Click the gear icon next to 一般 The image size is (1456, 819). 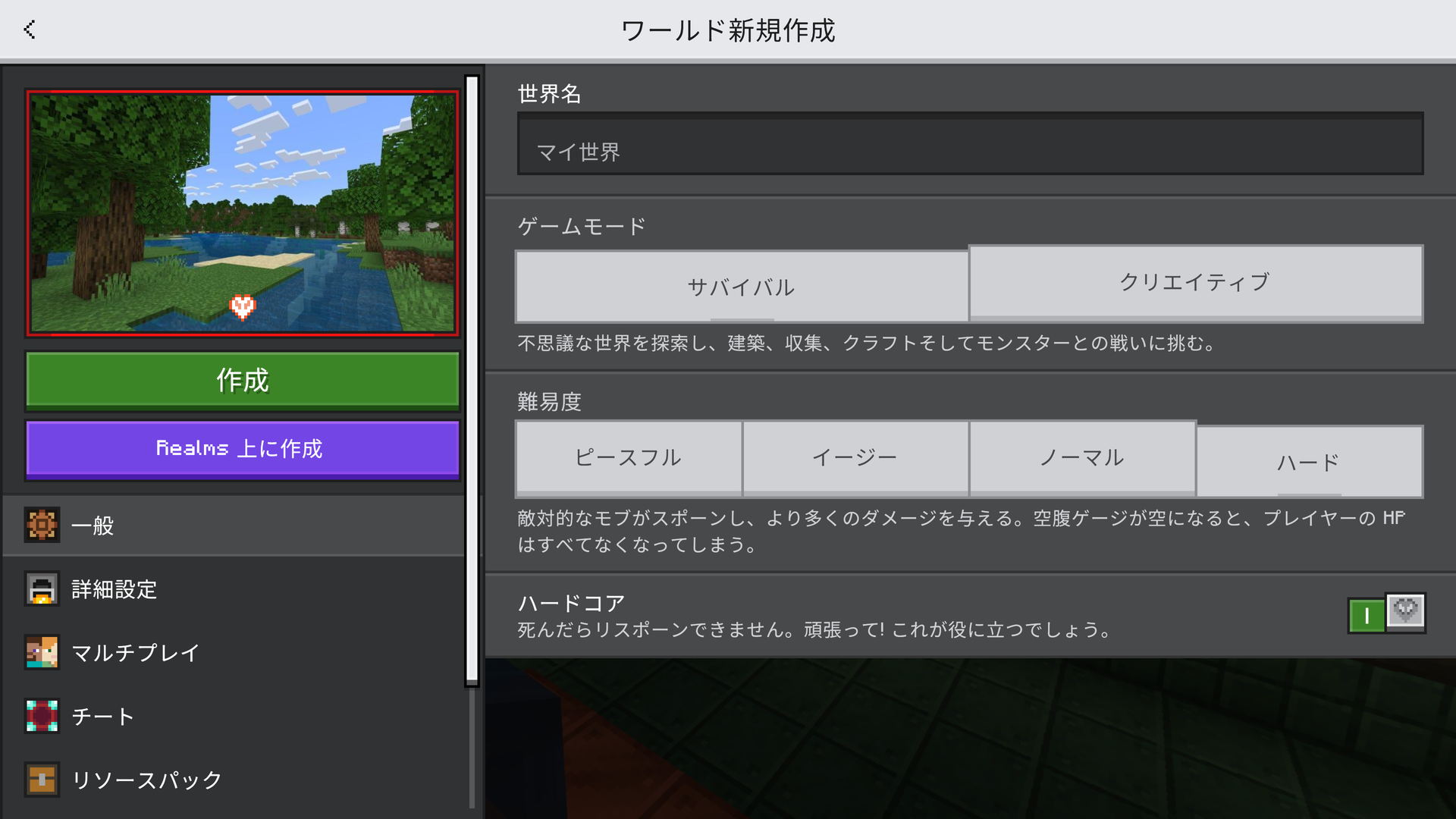(42, 525)
